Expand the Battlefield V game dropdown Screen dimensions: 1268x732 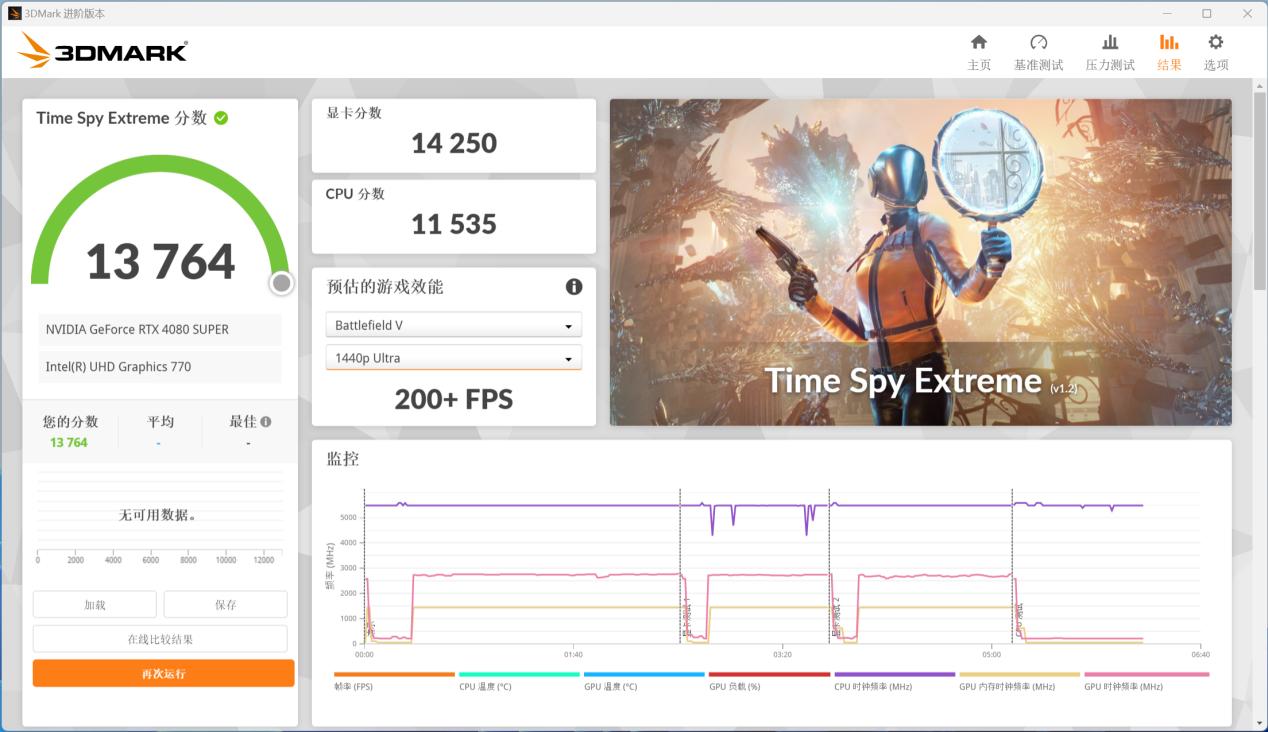click(x=453, y=326)
